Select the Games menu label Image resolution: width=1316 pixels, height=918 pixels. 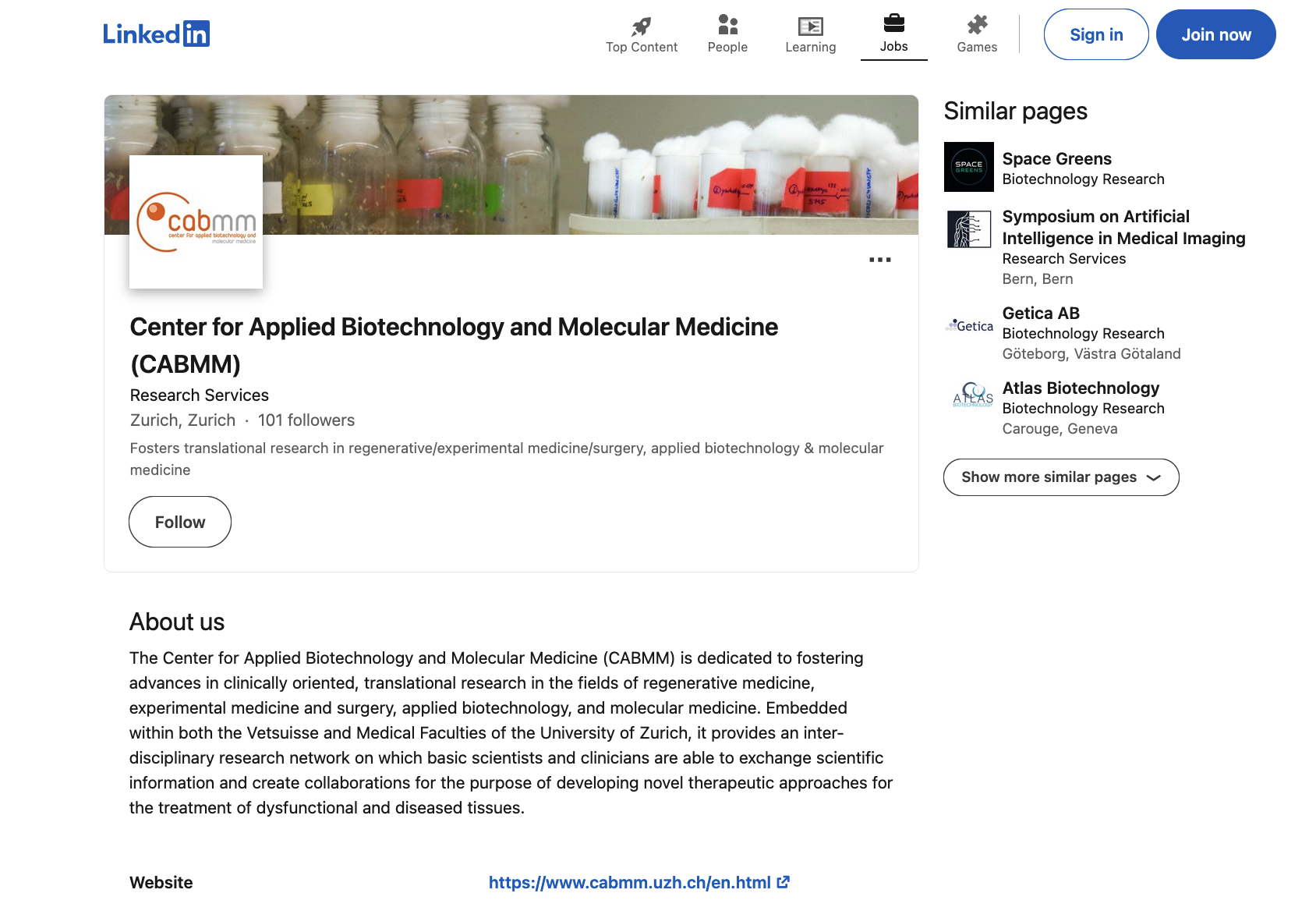[x=977, y=47]
